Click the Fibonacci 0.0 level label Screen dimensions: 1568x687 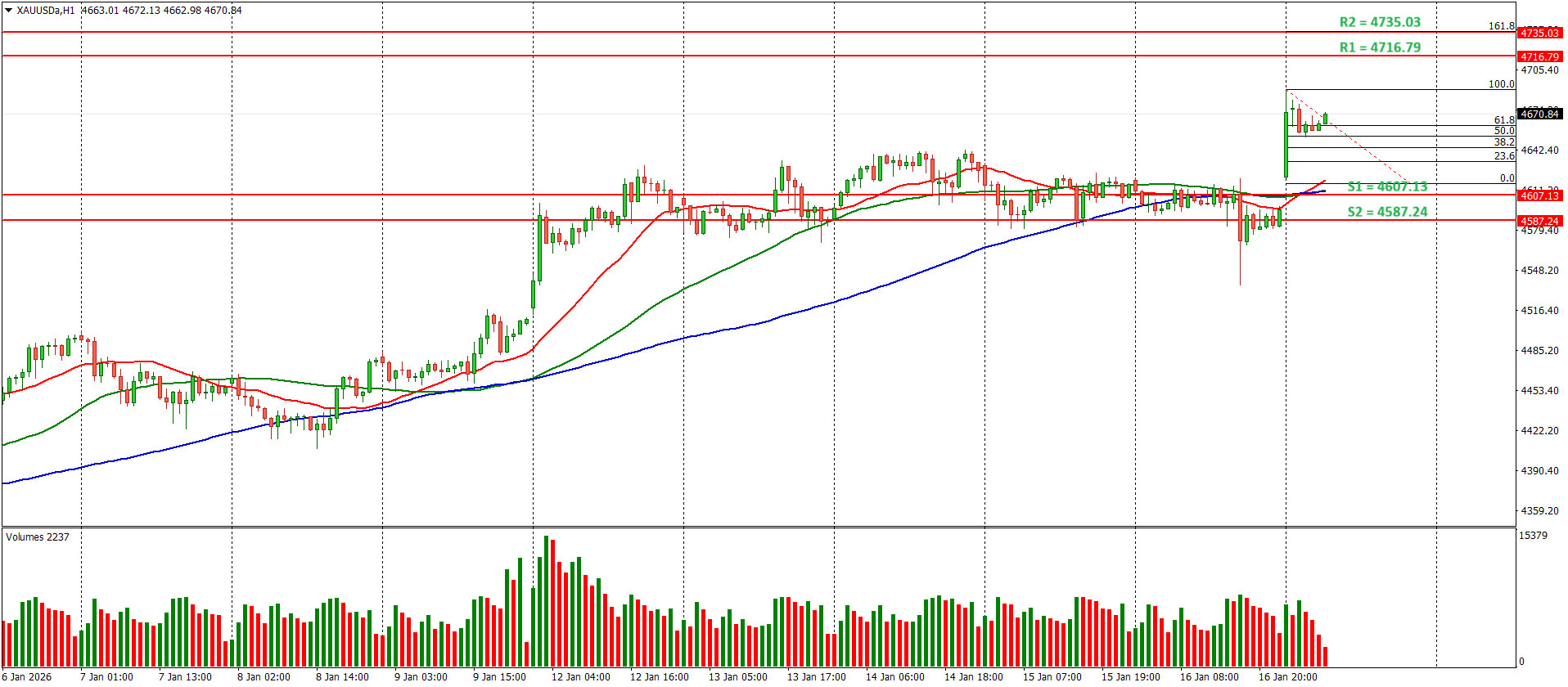click(1507, 177)
